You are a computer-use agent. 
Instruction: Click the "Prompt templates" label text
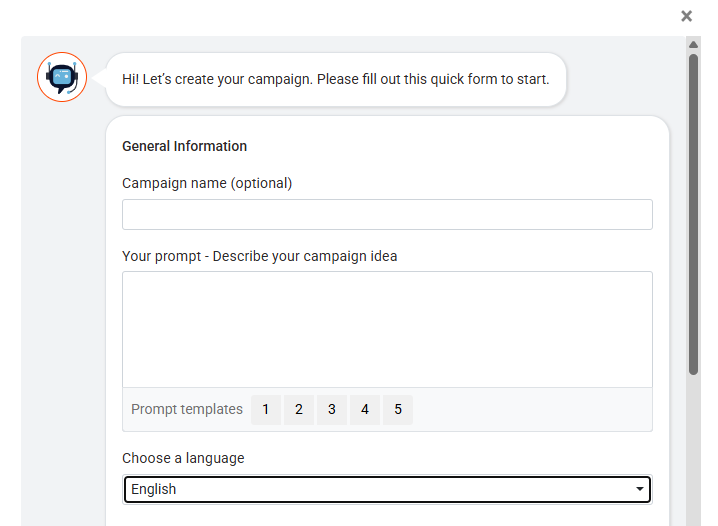click(x=187, y=410)
